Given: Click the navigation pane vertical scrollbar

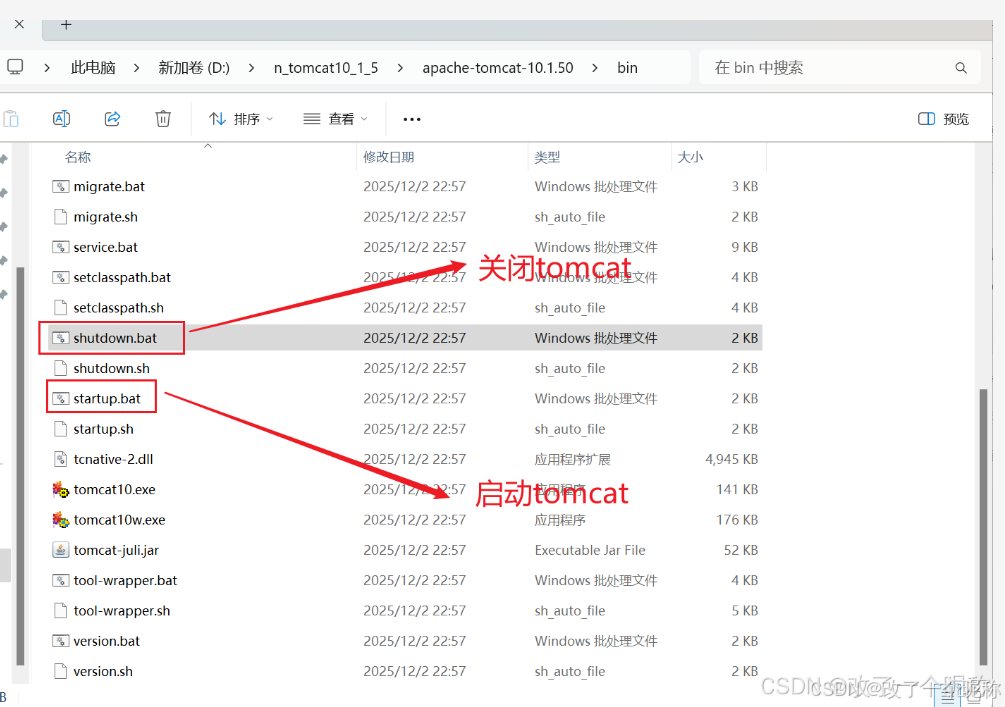Looking at the screenshot, I should tap(20, 466).
